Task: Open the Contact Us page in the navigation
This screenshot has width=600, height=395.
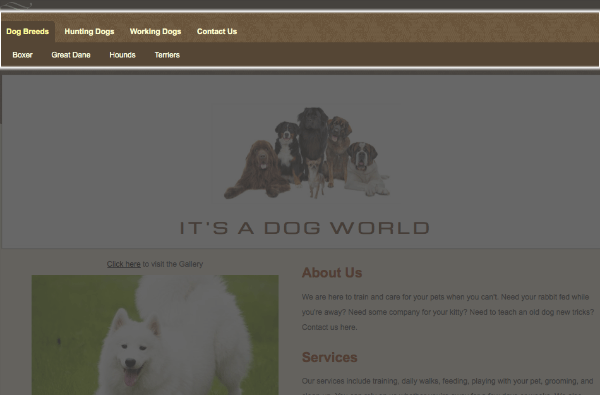Action: (217, 31)
